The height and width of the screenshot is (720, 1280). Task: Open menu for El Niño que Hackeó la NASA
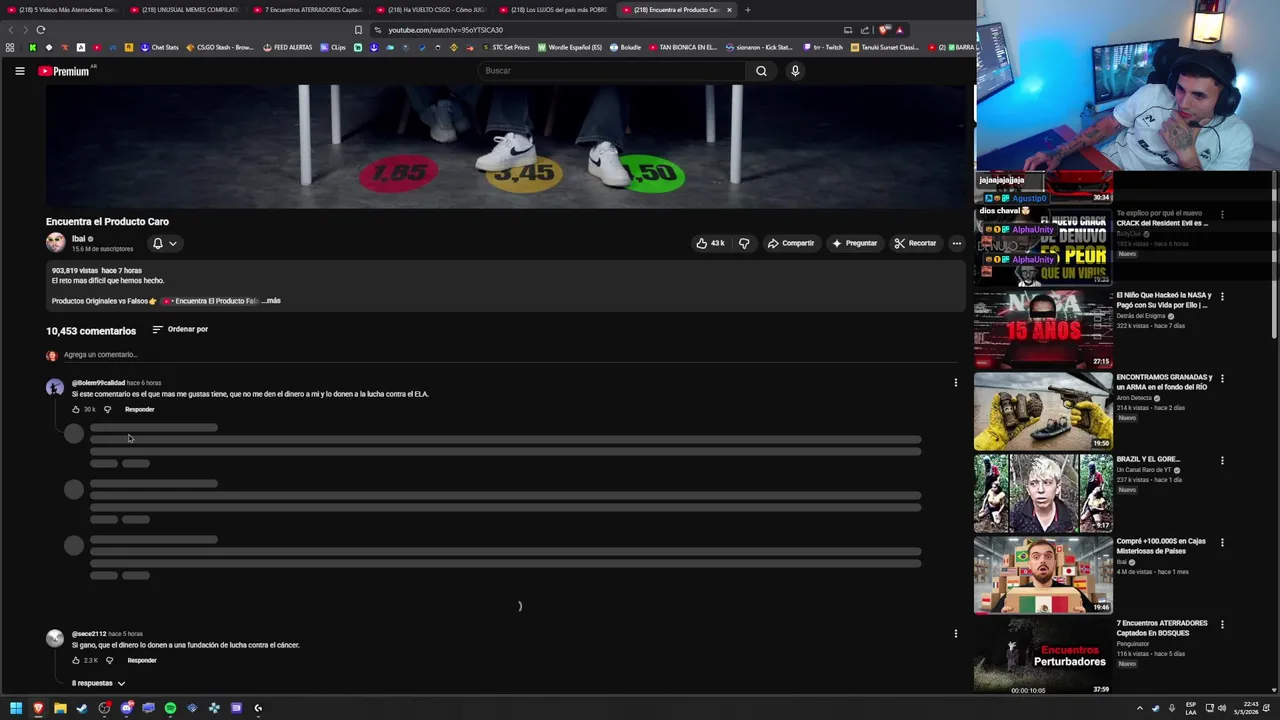[1222, 297]
